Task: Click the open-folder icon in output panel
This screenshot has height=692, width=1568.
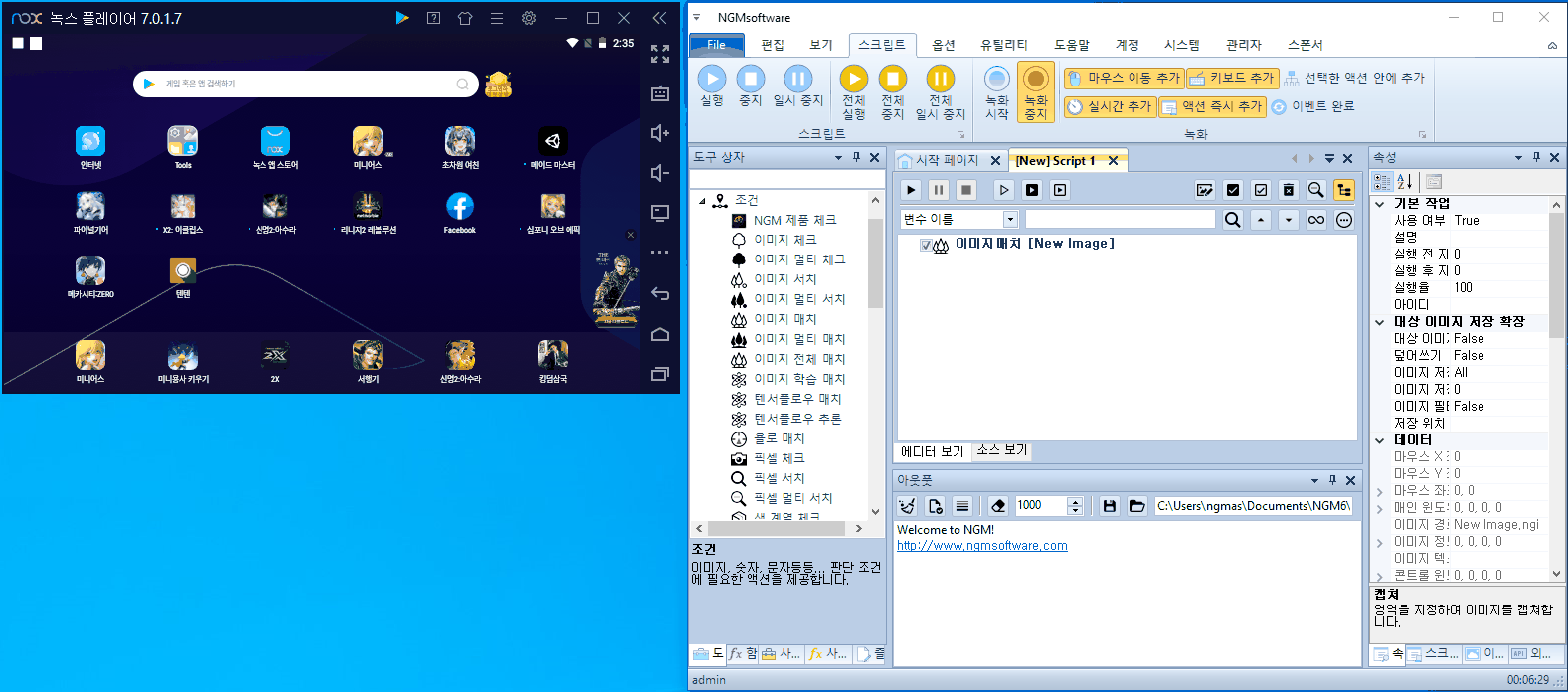Action: click(x=1137, y=506)
